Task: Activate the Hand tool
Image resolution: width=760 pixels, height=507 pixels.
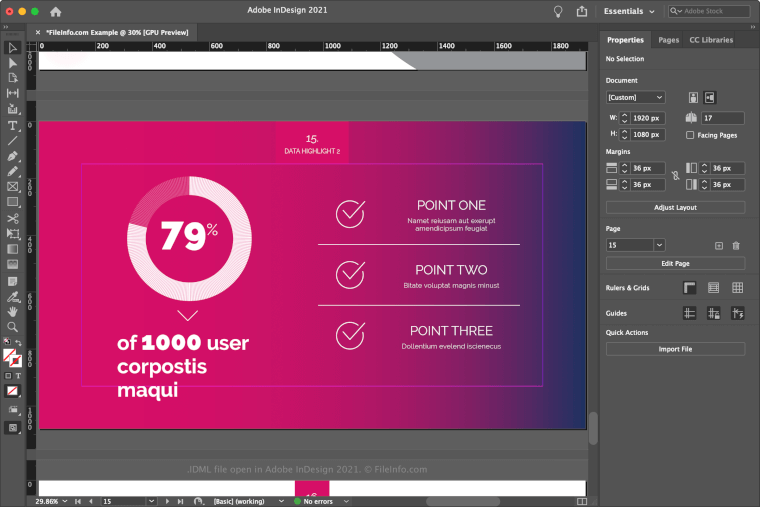Action: [13, 311]
